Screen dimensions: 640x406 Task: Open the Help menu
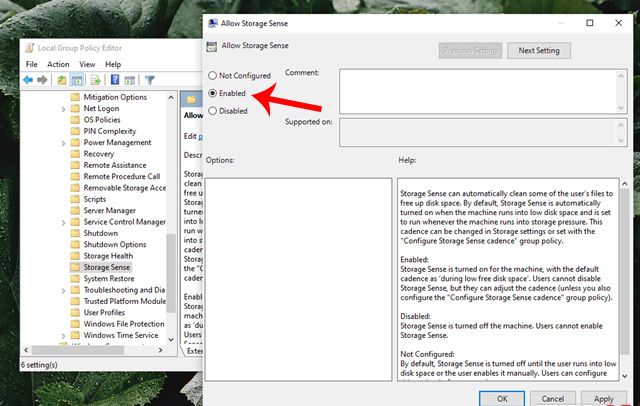[113, 64]
